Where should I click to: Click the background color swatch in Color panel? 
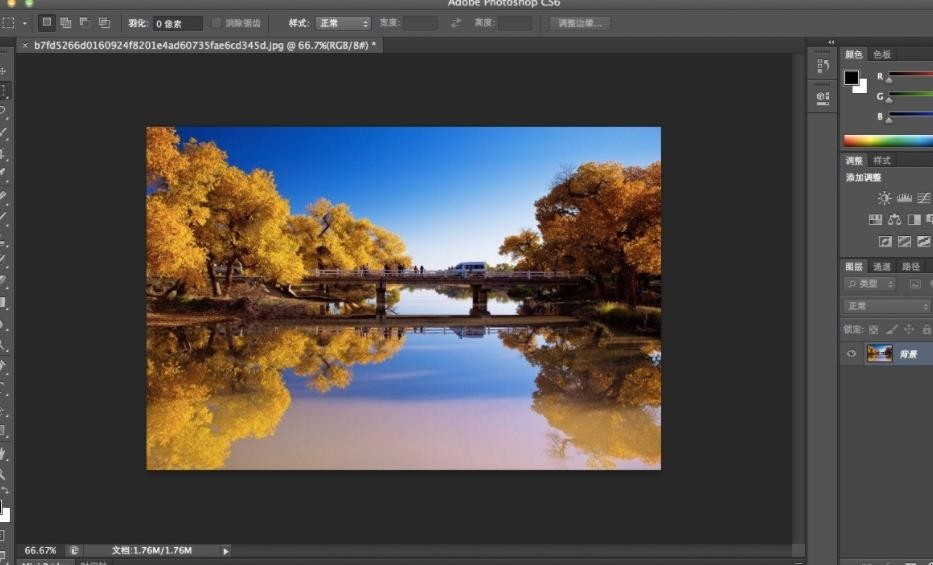click(862, 89)
